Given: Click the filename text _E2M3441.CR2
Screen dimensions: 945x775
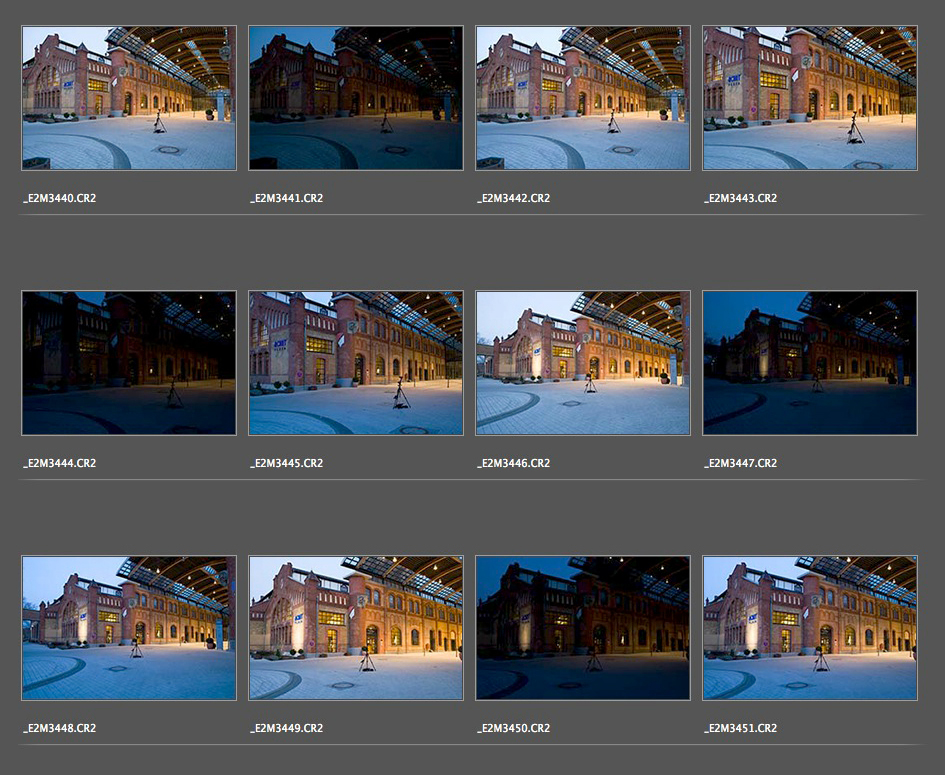Looking at the screenshot, I should click(286, 198).
